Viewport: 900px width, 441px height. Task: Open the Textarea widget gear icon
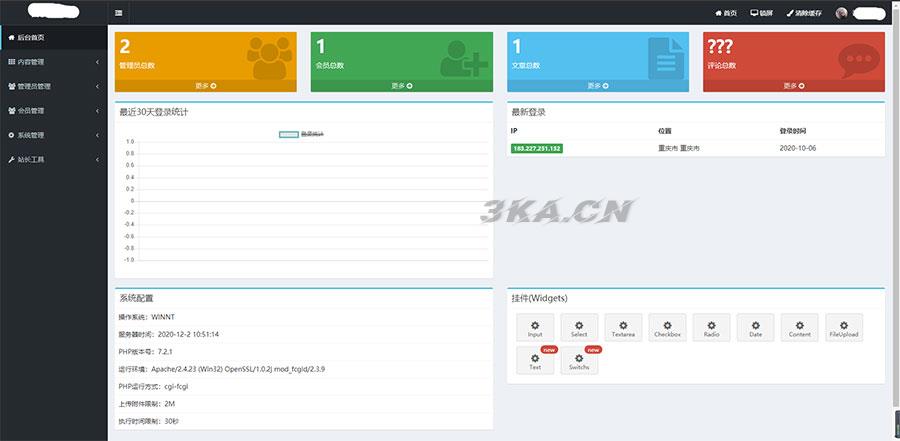point(623,327)
